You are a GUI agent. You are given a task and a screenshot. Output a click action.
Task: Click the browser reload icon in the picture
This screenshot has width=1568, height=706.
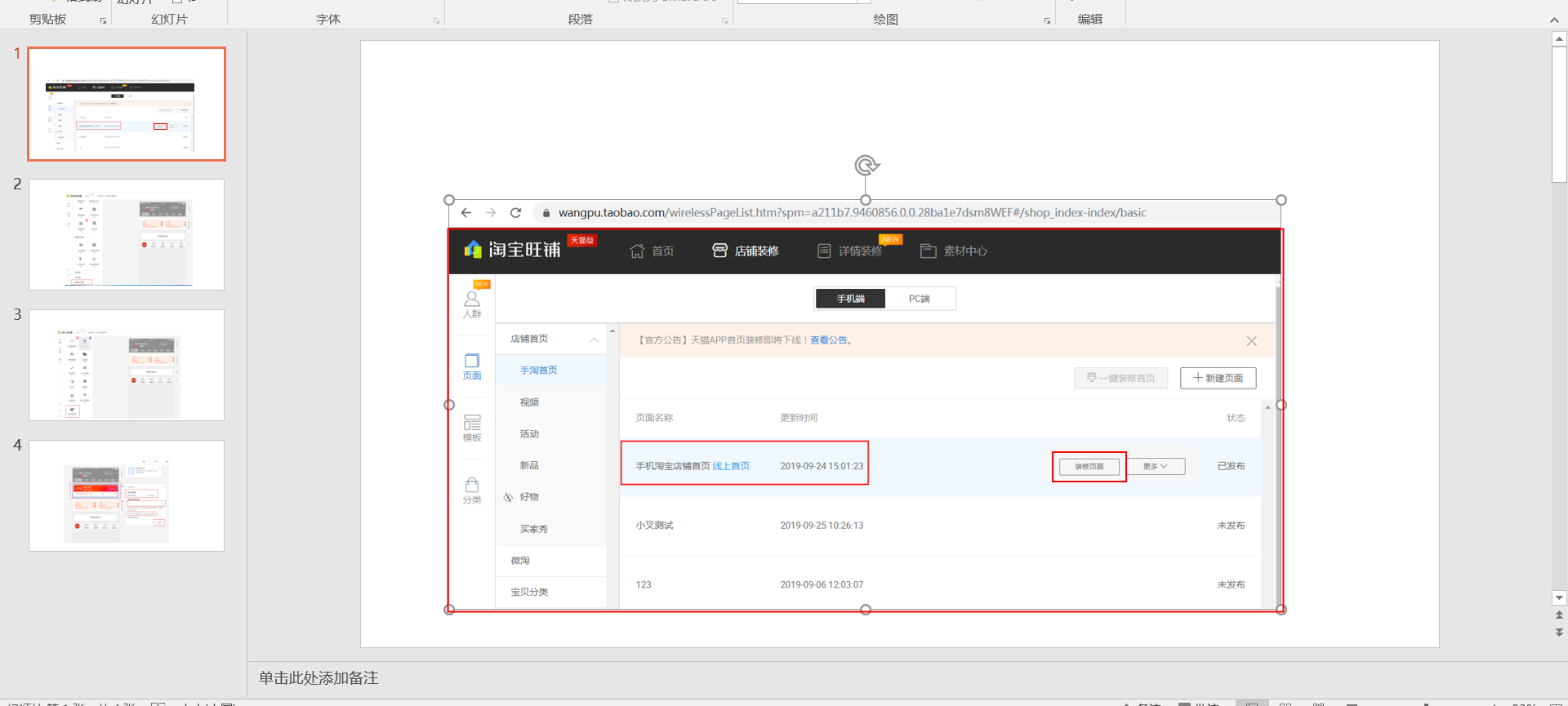tap(515, 213)
